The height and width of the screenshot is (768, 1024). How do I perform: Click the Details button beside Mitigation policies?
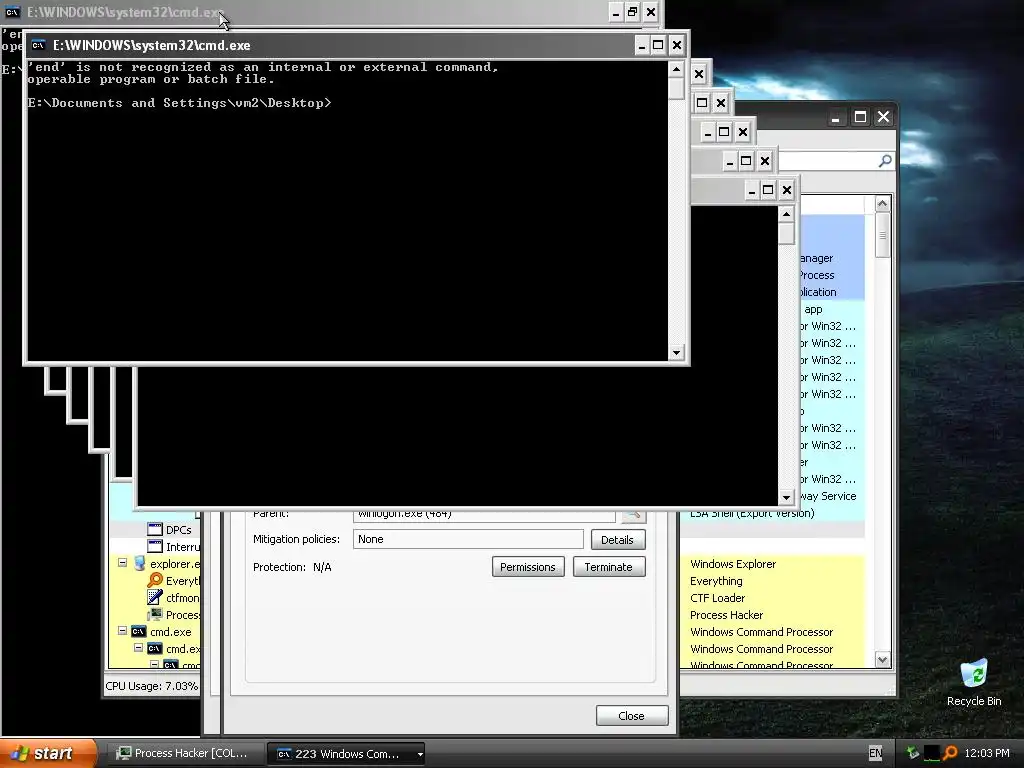pyautogui.click(x=617, y=539)
